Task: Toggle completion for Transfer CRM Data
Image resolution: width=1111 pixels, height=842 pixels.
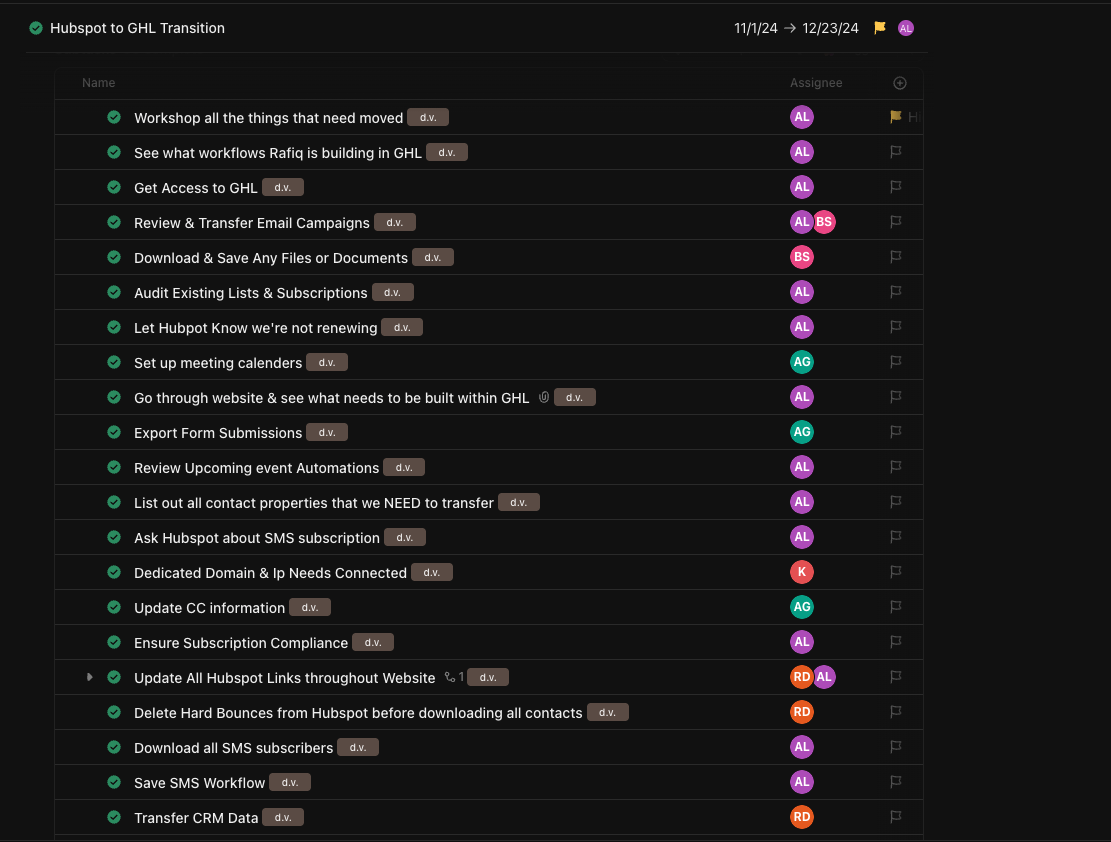Action: coord(114,817)
